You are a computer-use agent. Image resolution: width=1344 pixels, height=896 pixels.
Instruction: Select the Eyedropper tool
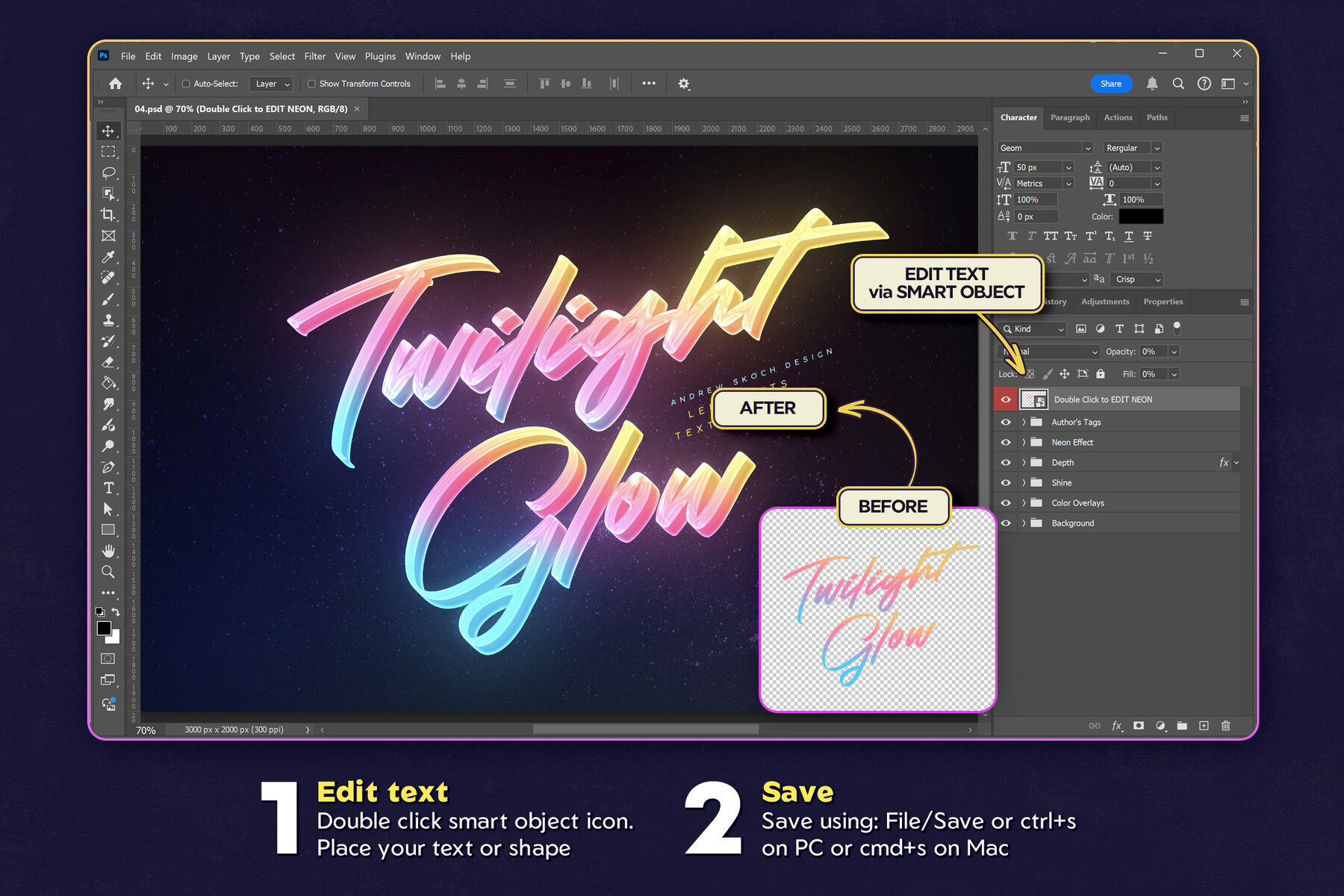[x=108, y=256]
